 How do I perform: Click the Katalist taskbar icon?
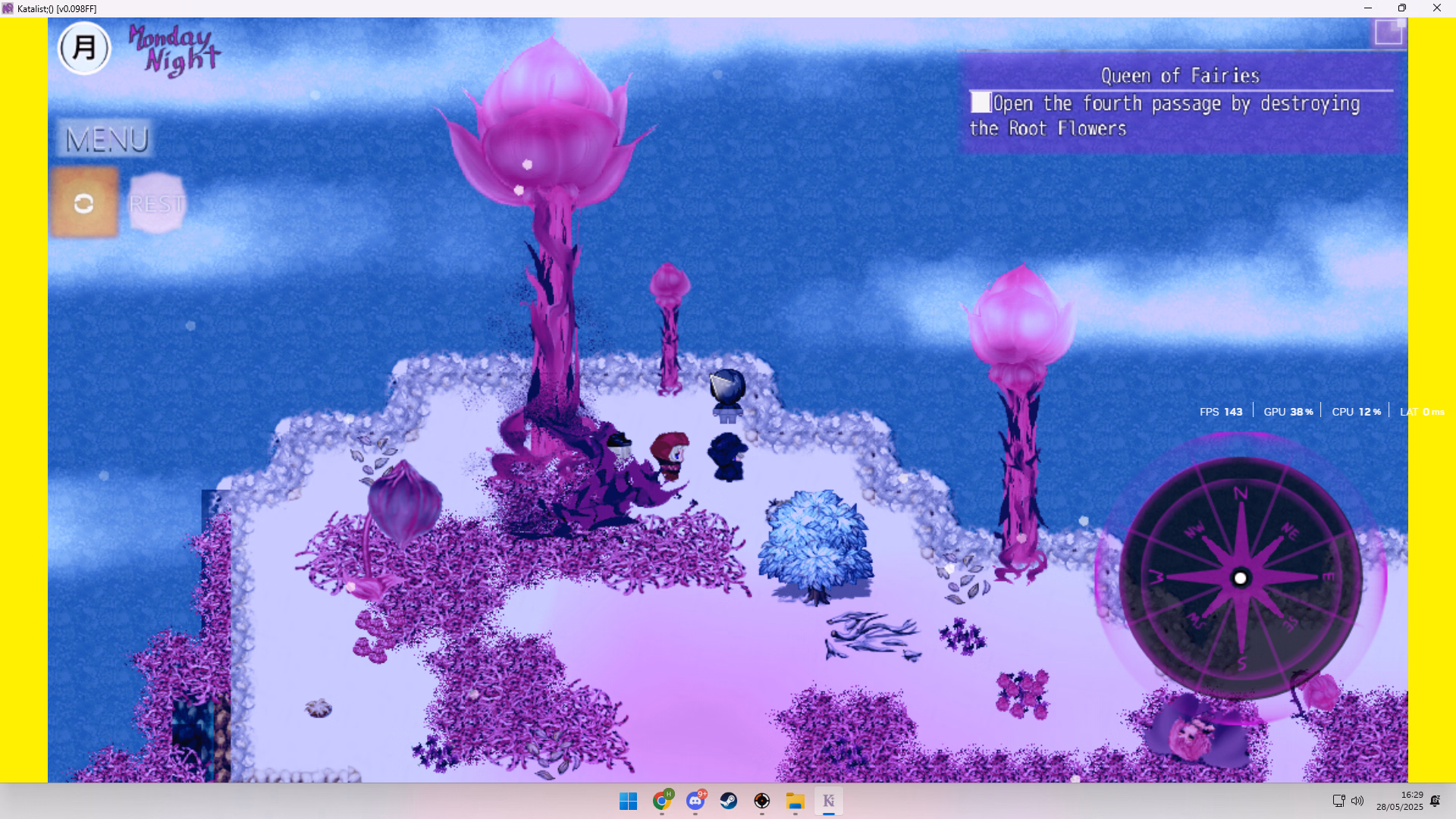(x=828, y=801)
